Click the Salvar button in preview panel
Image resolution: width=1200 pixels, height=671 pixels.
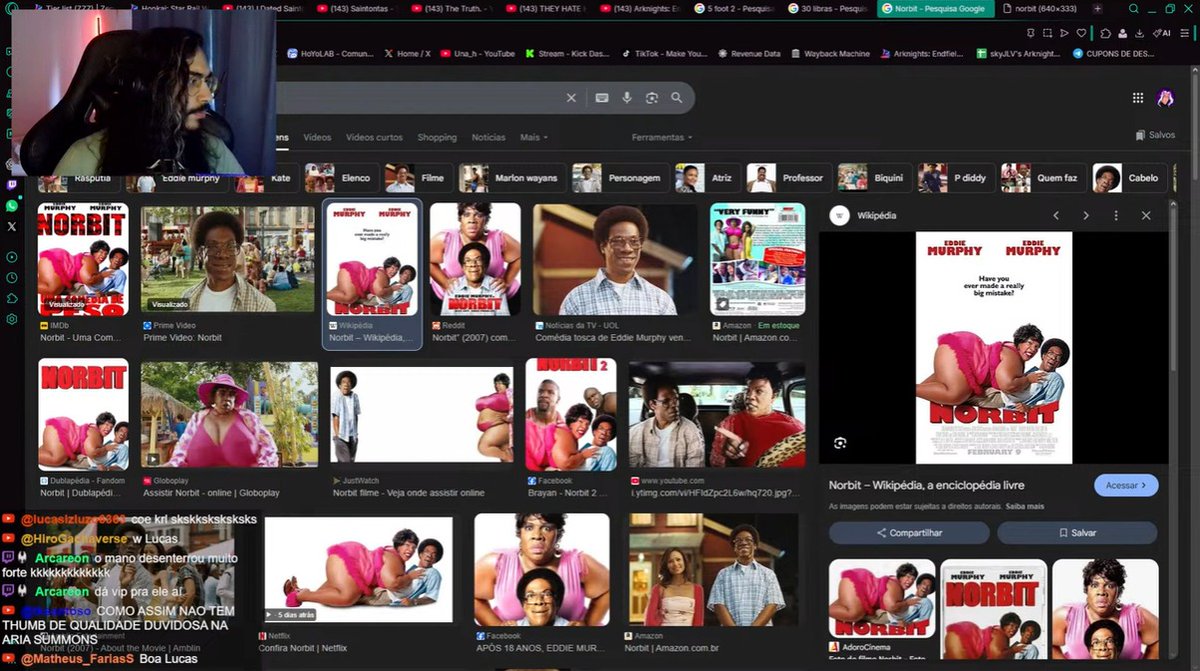(1077, 533)
